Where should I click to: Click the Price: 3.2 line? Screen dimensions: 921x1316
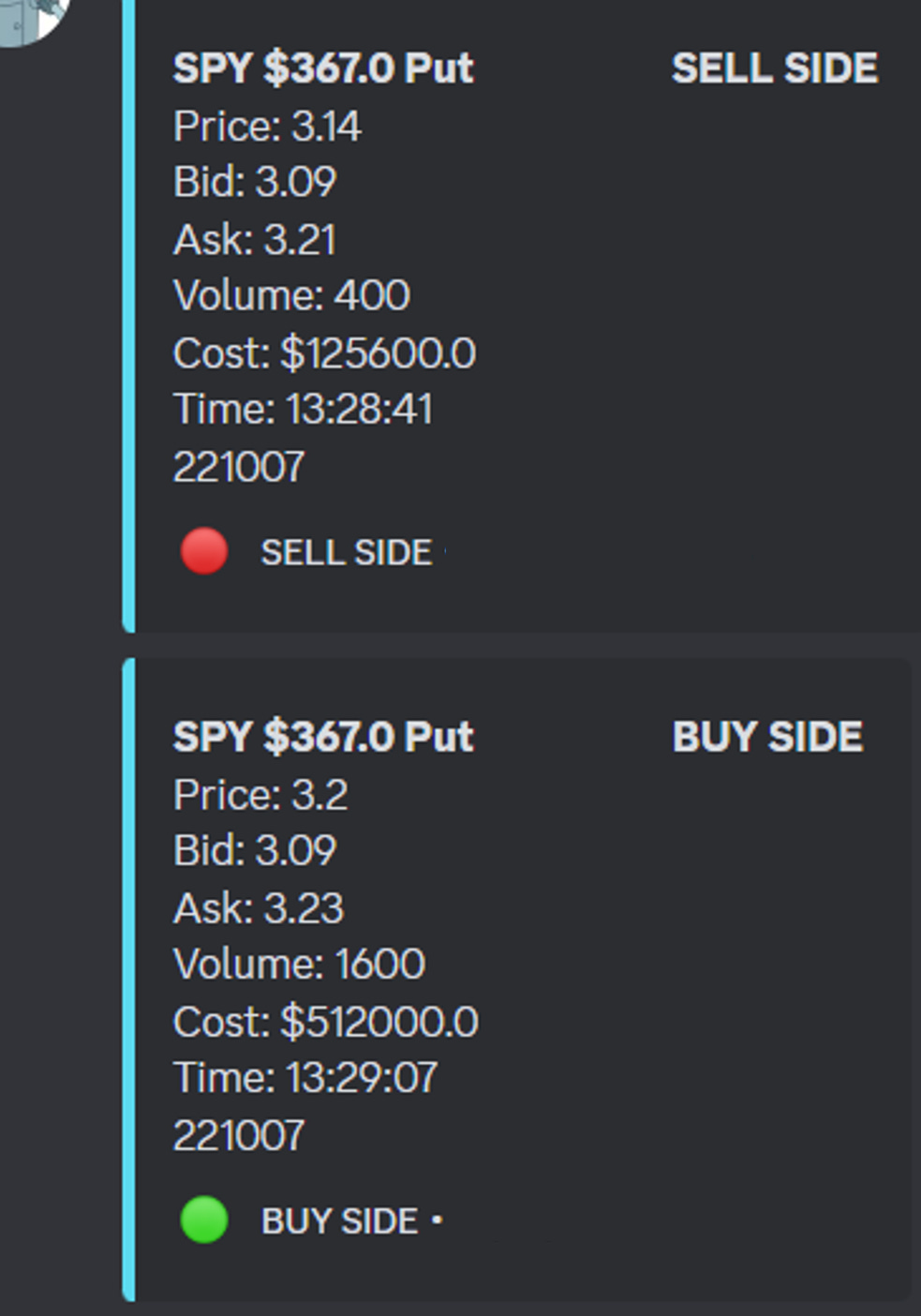tap(260, 795)
